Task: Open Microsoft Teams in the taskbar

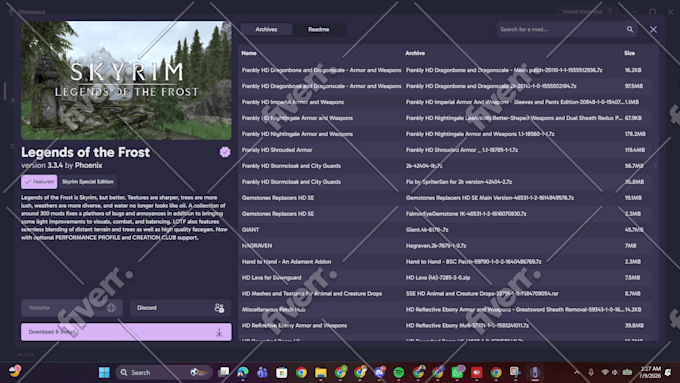Action: pyautogui.click(x=262, y=372)
